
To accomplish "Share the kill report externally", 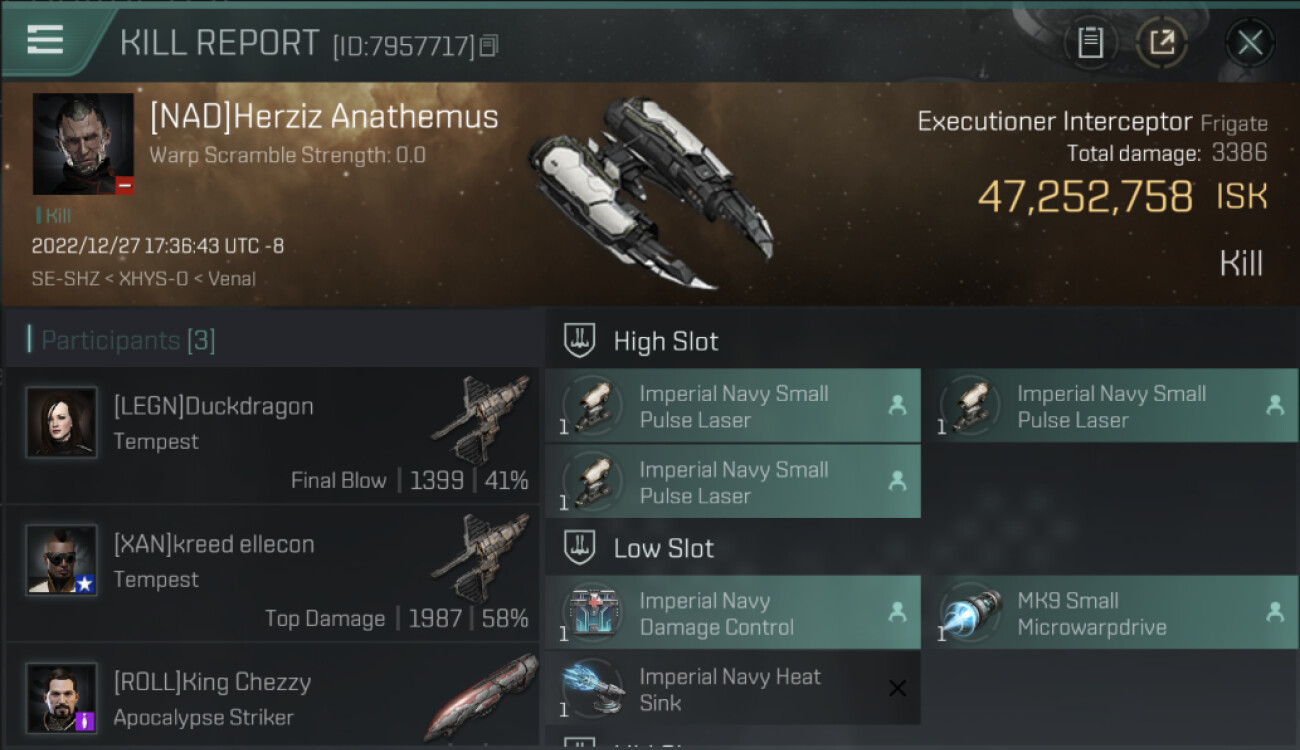I will click(x=1161, y=42).
